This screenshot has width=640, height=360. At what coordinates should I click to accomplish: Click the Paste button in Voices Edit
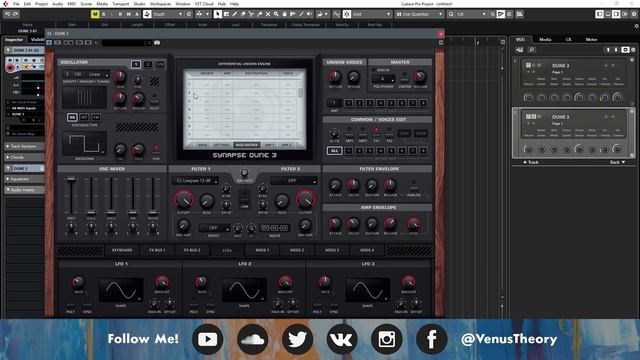[x=420, y=133]
